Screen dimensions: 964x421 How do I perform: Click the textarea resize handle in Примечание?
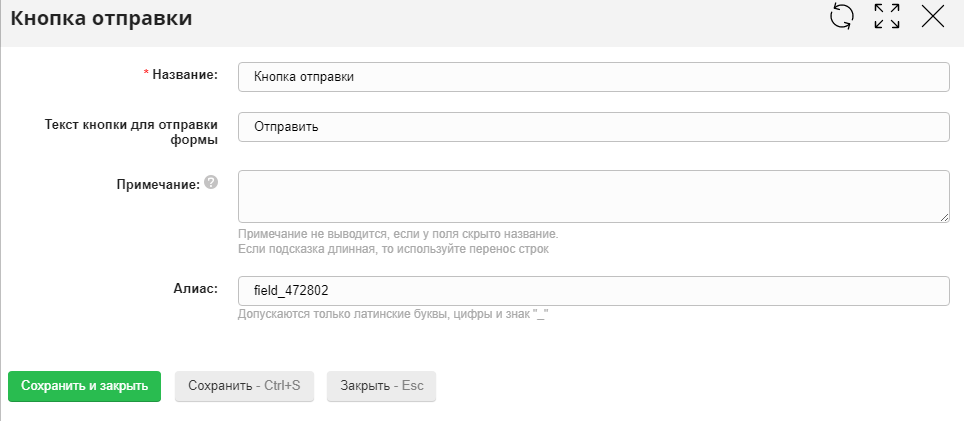943,216
